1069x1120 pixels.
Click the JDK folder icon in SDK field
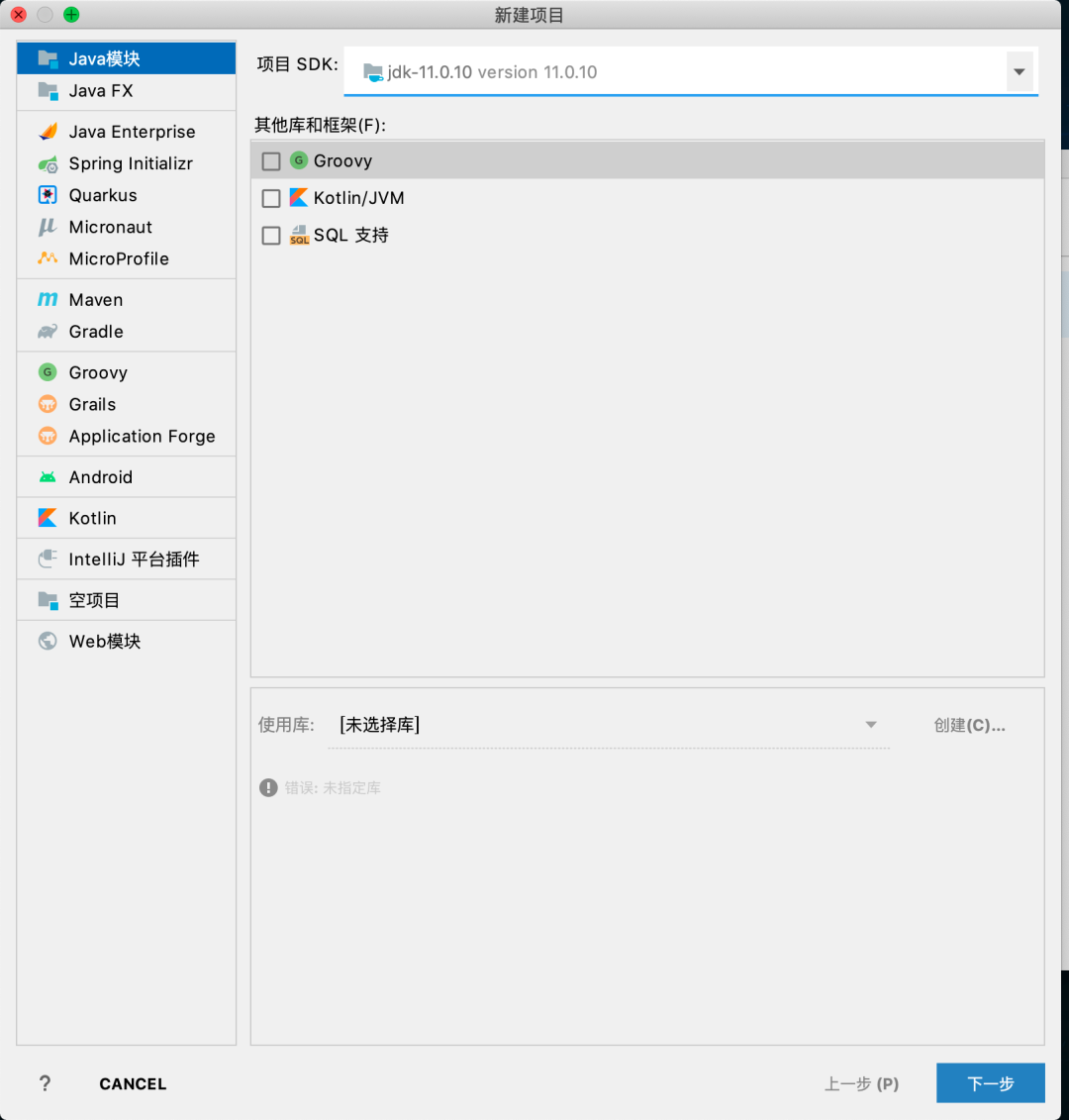tap(373, 71)
